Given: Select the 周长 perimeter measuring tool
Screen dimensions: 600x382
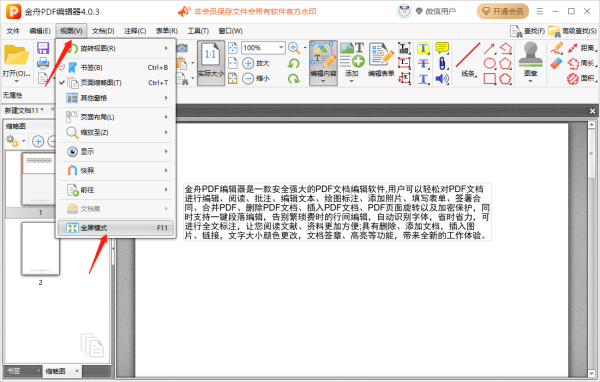Looking at the screenshot, I should pos(582,64).
